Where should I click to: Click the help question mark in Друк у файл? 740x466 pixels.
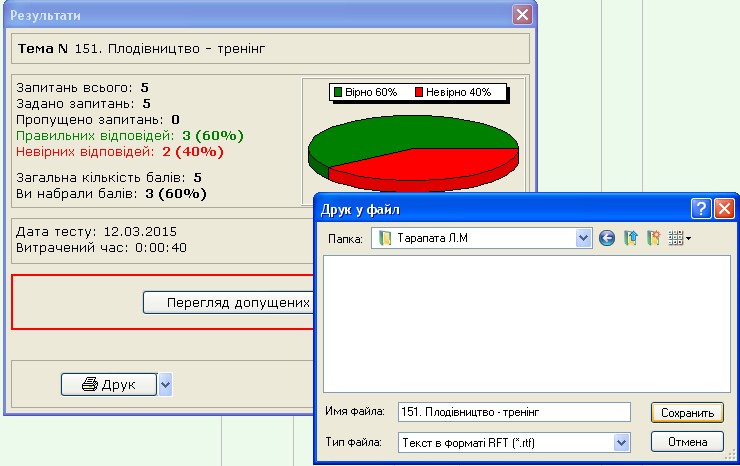click(x=701, y=208)
